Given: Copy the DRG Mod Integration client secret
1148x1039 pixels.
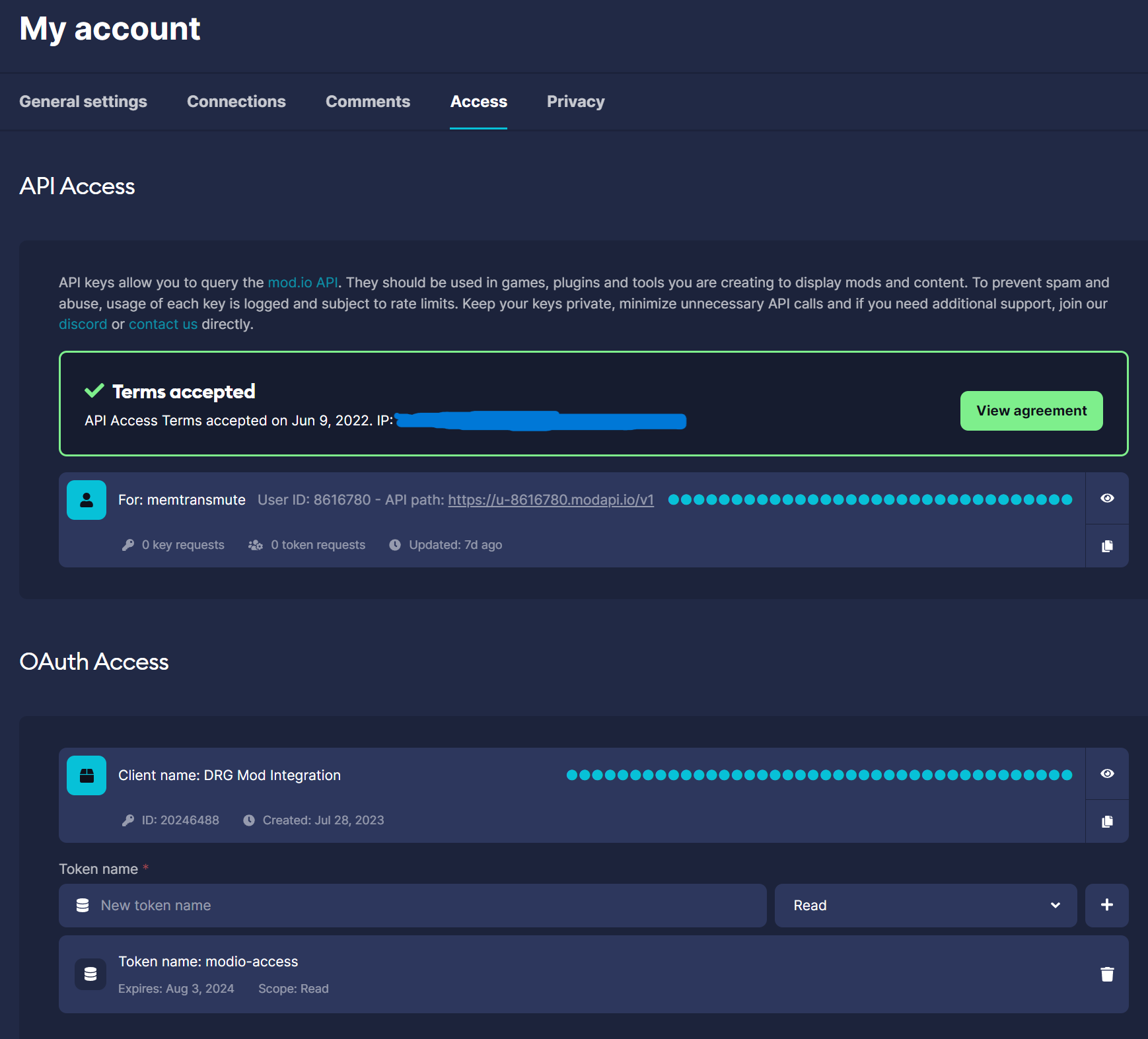Looking at the screenshot, I should 1107,821.
